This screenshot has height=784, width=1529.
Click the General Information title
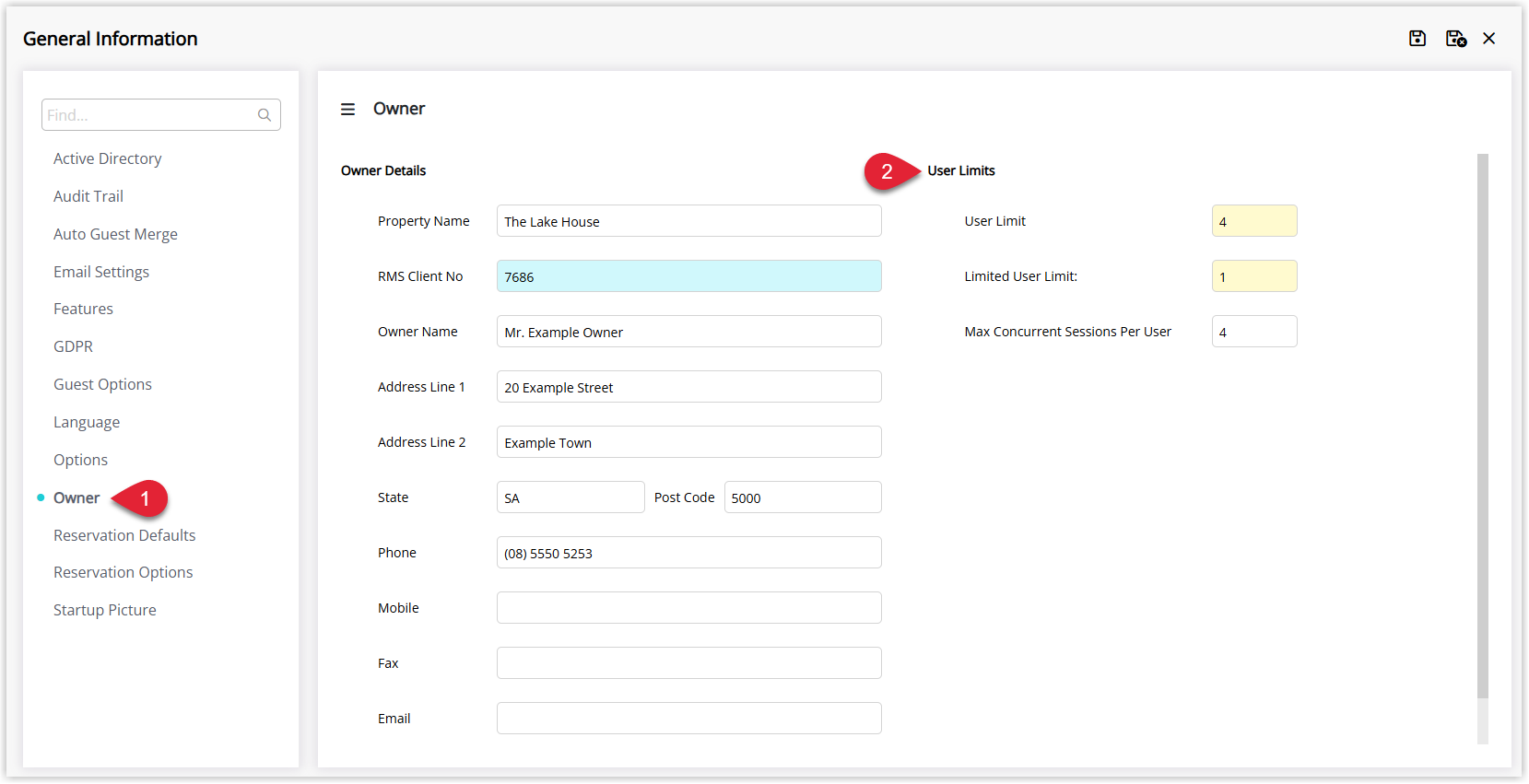pyautogui.click(x=111, y=39)
